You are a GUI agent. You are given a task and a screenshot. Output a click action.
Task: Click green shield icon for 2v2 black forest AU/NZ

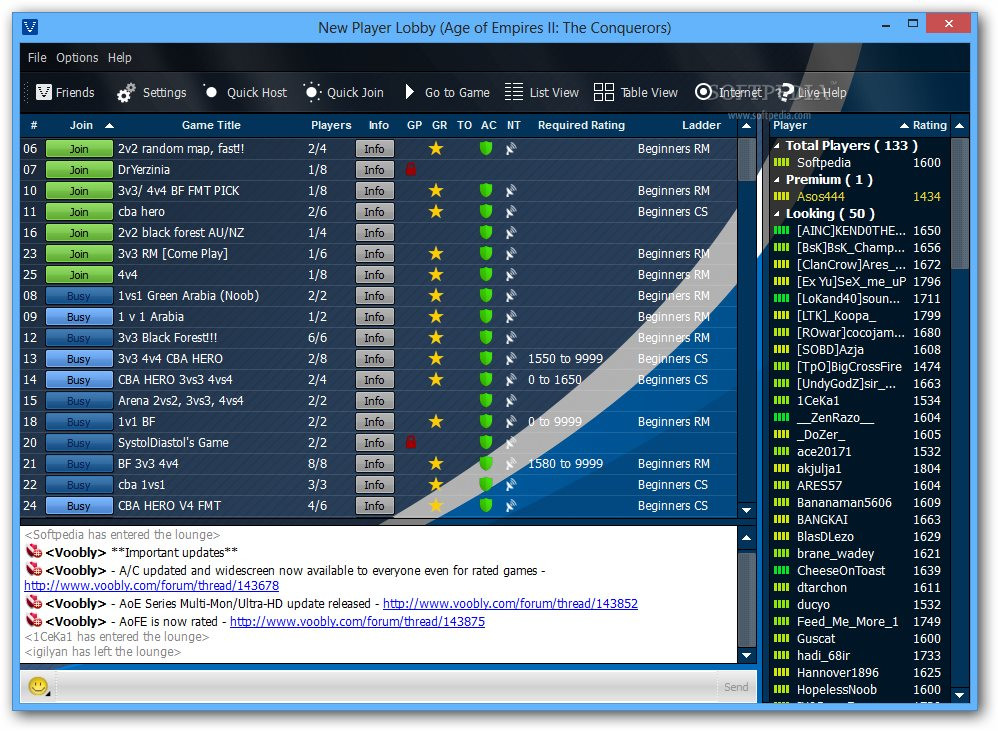(486, 232)
